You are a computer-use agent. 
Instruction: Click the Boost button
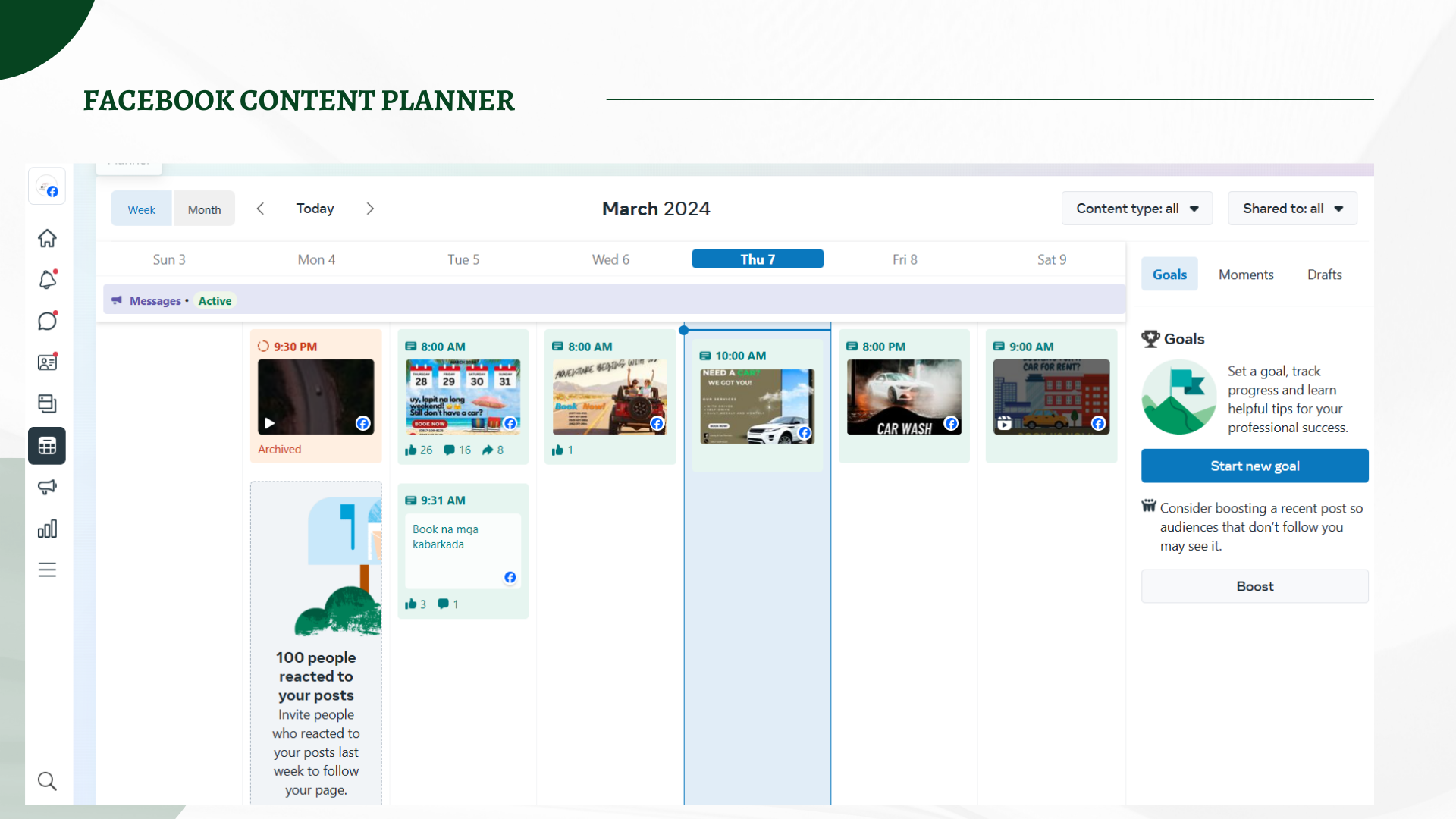point(1254,586)
